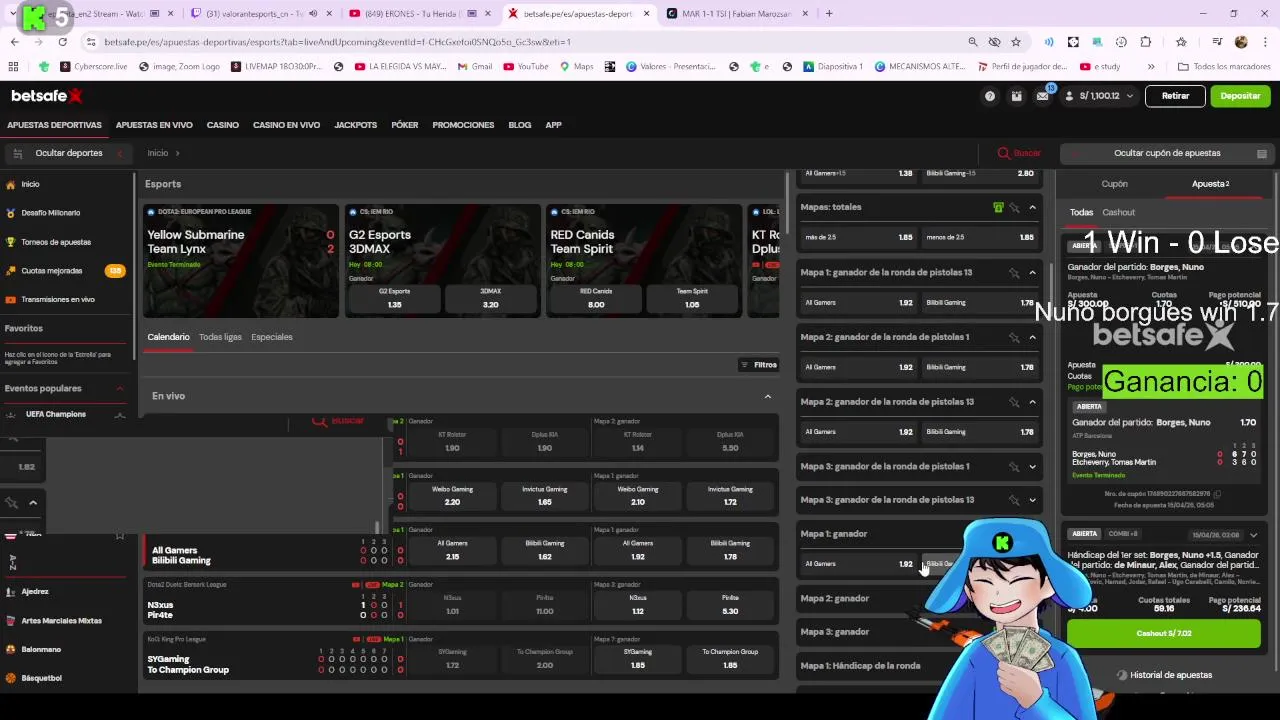Click the Buscar magnifier icon
Image resolution: width=1280 pixels, height=720 pixels.
(1004, 153)
